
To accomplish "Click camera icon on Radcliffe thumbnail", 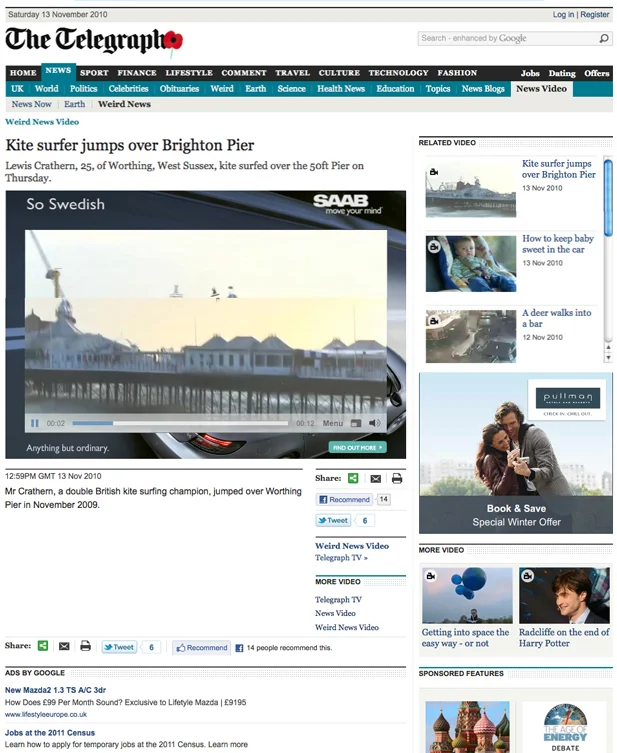I will coord(528,575).
